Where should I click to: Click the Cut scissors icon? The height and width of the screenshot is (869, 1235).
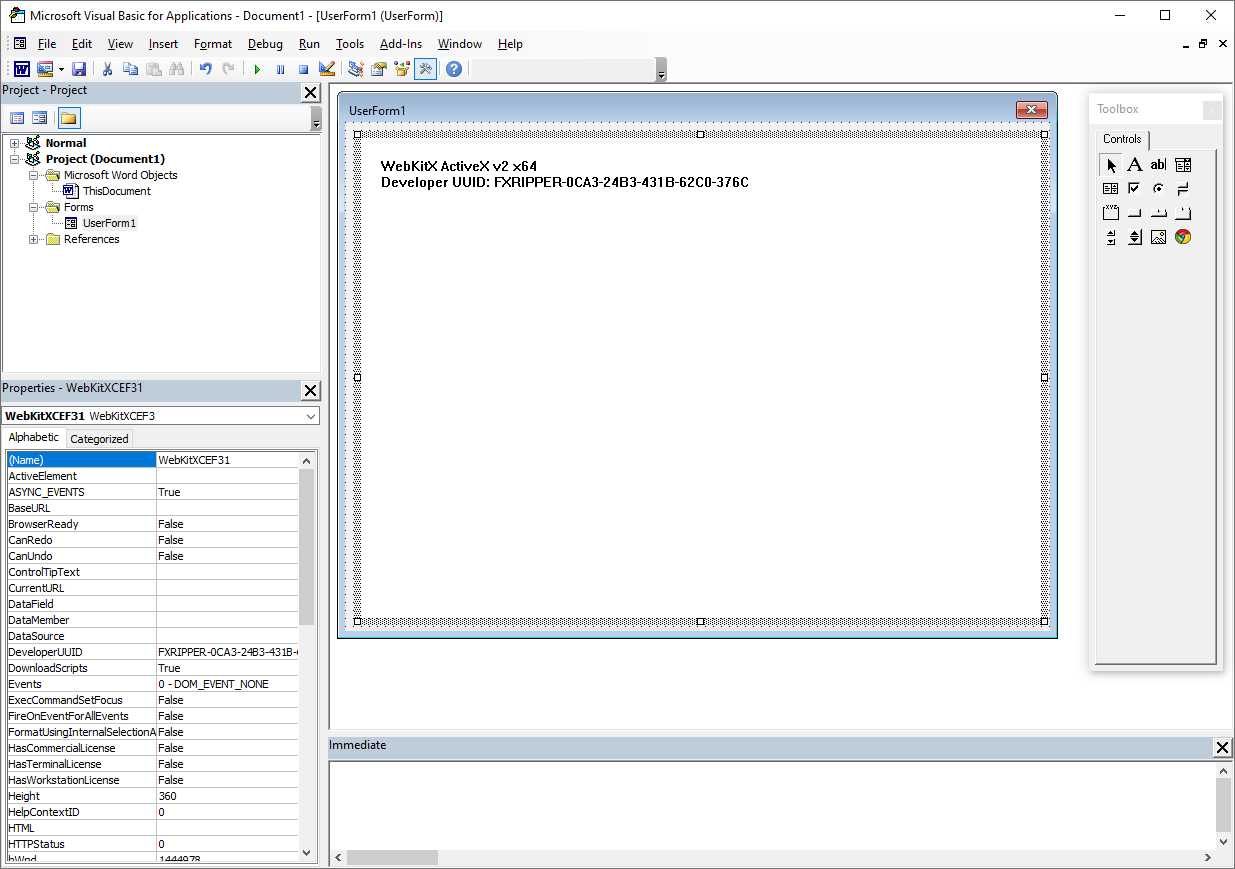coord(107,69)
